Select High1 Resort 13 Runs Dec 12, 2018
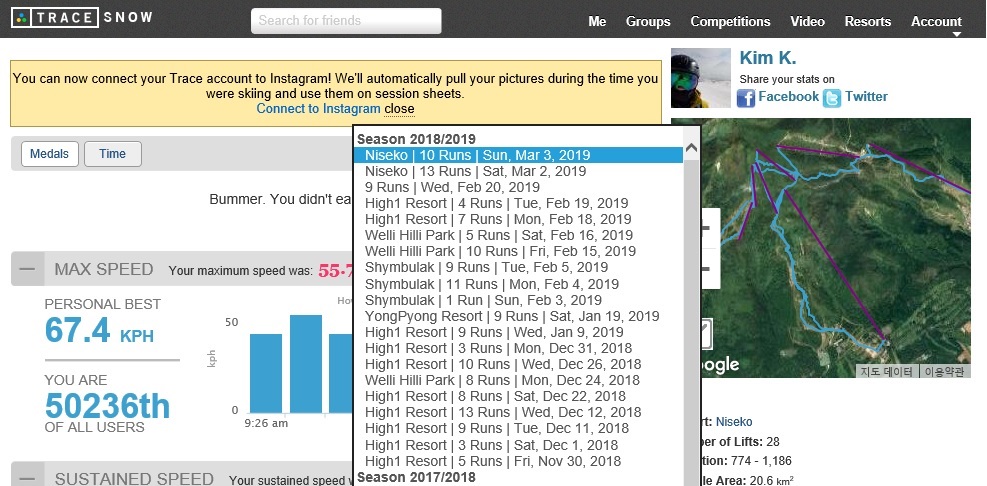The width and height of the screenshot is (987, 486). pyautogui.click(x=518, y=412)
